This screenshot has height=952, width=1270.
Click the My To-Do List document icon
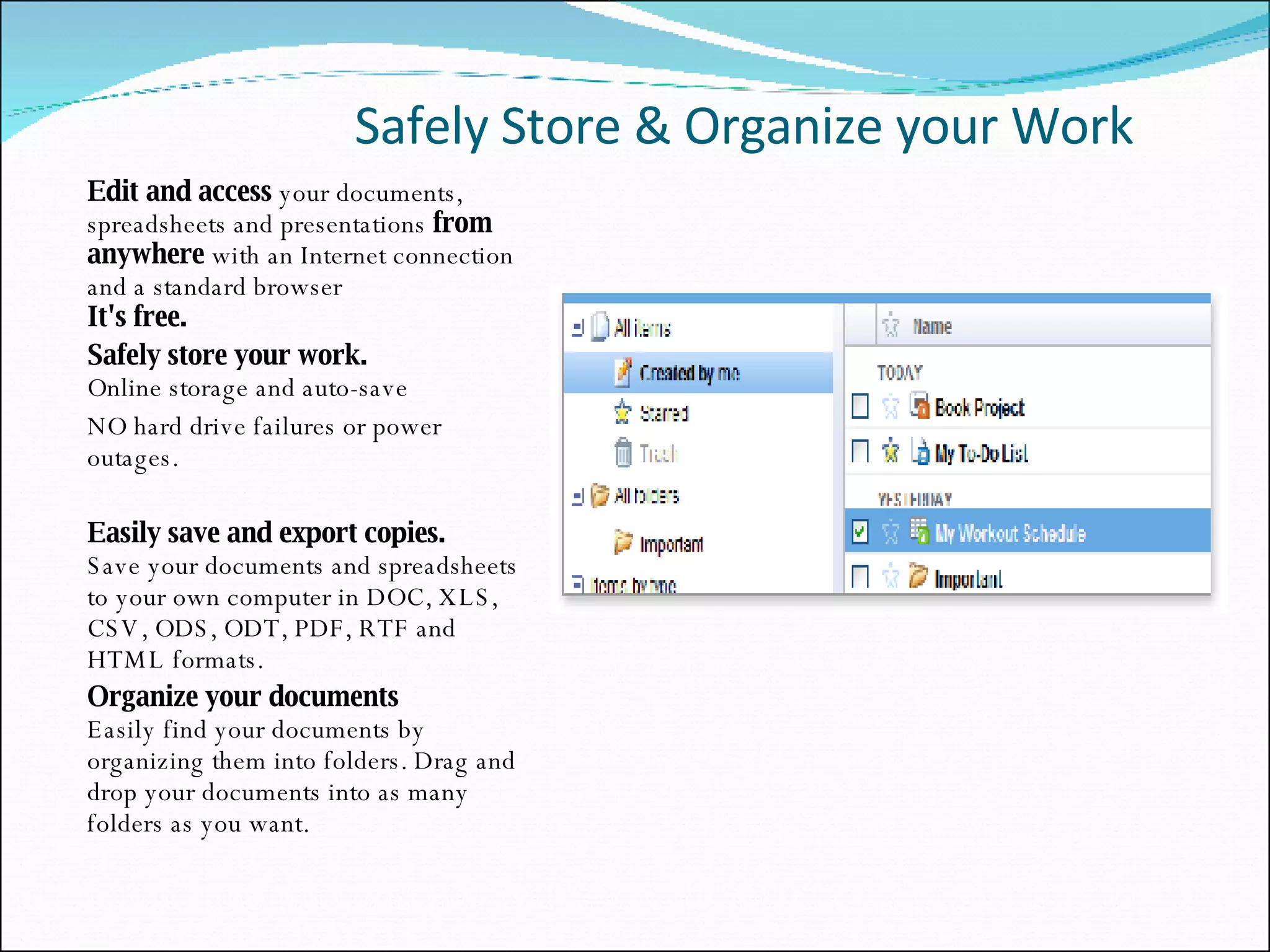920,452
